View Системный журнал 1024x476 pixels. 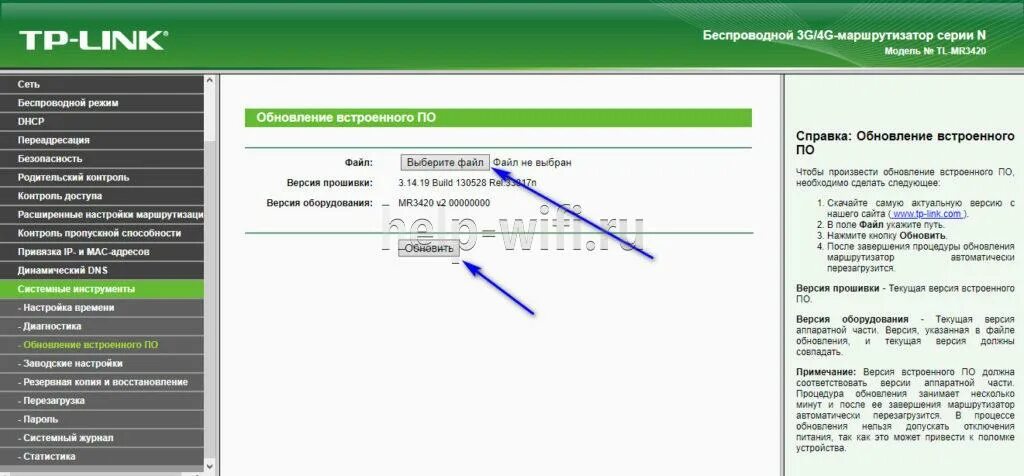(x=102, y=438)
